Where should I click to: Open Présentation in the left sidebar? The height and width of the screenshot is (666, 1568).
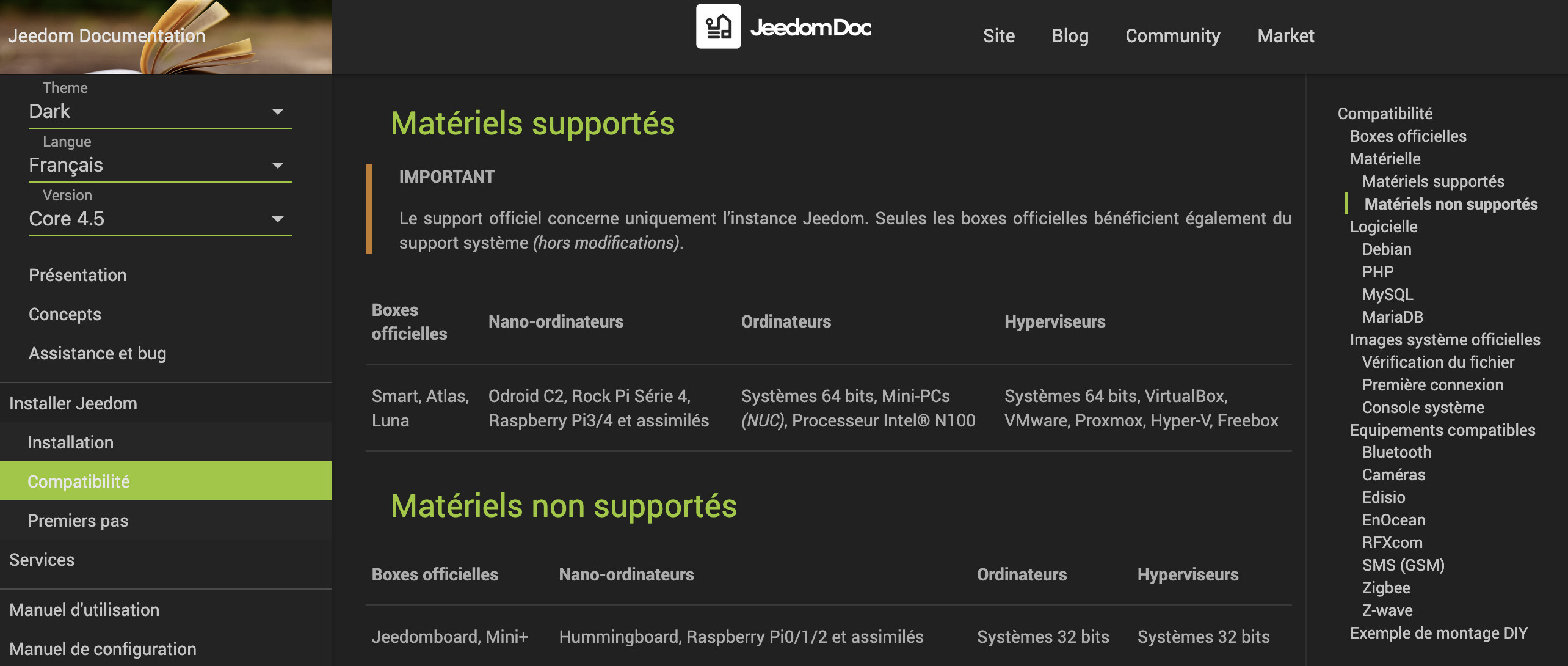point(78,275)
